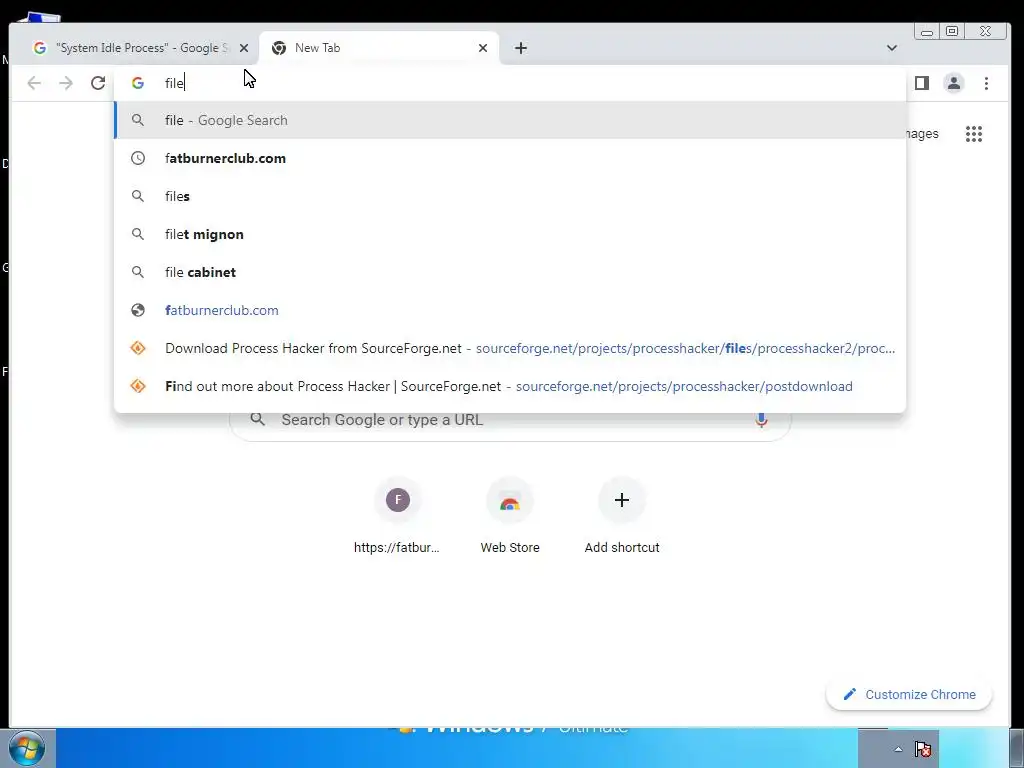Screen dimensions: 1024x768
Task: Open Action Center flag icon in tray
Action: [x=922, y=749]
